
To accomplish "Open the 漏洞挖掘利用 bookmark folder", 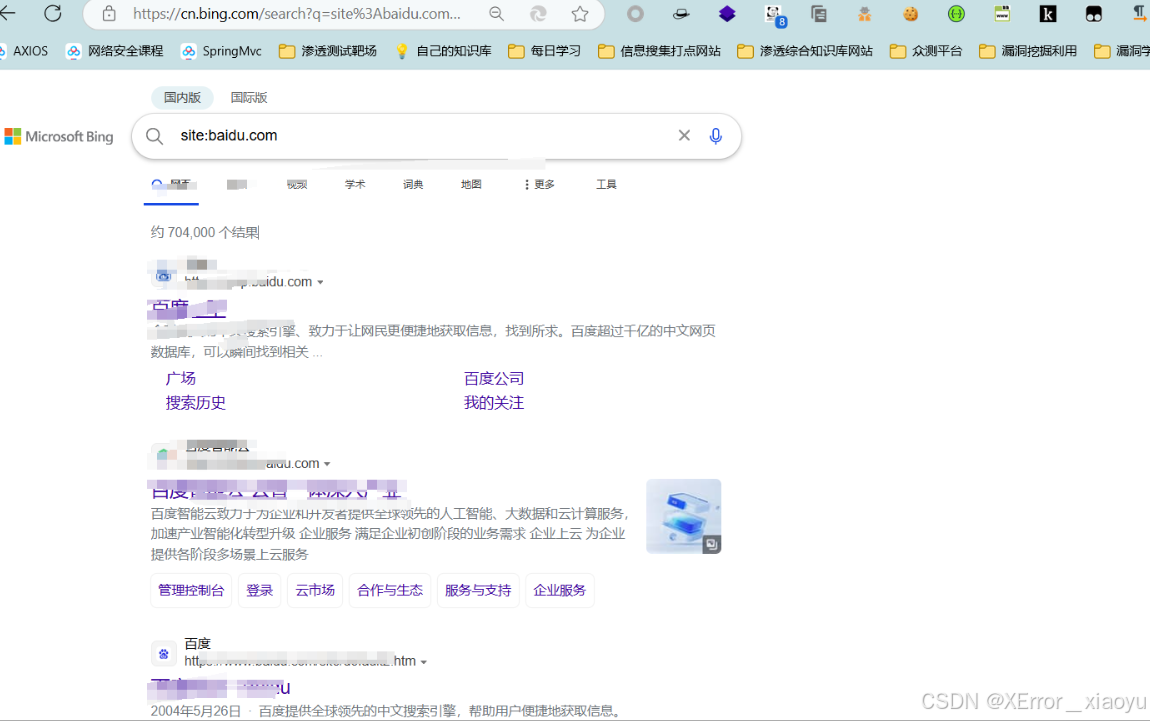I will (1028, 51).
